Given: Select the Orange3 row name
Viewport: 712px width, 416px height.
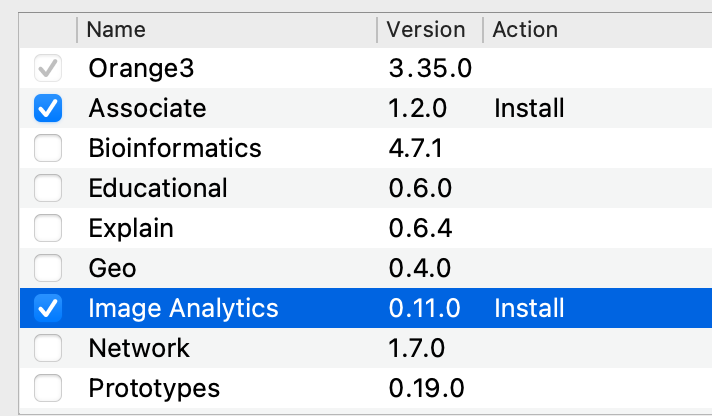Looking at the screenshot, I should [141, 69].
